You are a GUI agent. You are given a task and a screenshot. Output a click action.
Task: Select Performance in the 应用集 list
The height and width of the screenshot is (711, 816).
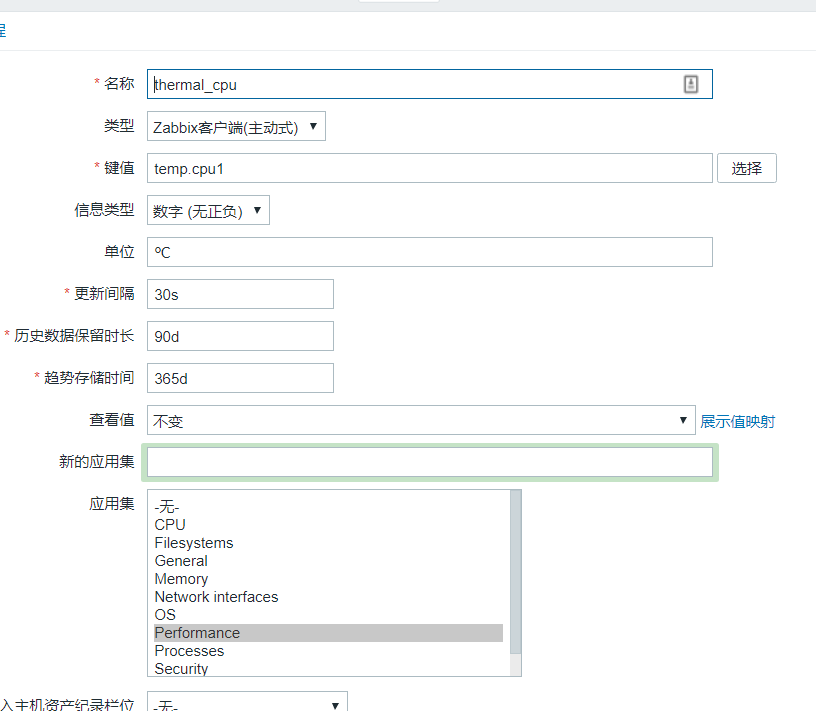328,633
